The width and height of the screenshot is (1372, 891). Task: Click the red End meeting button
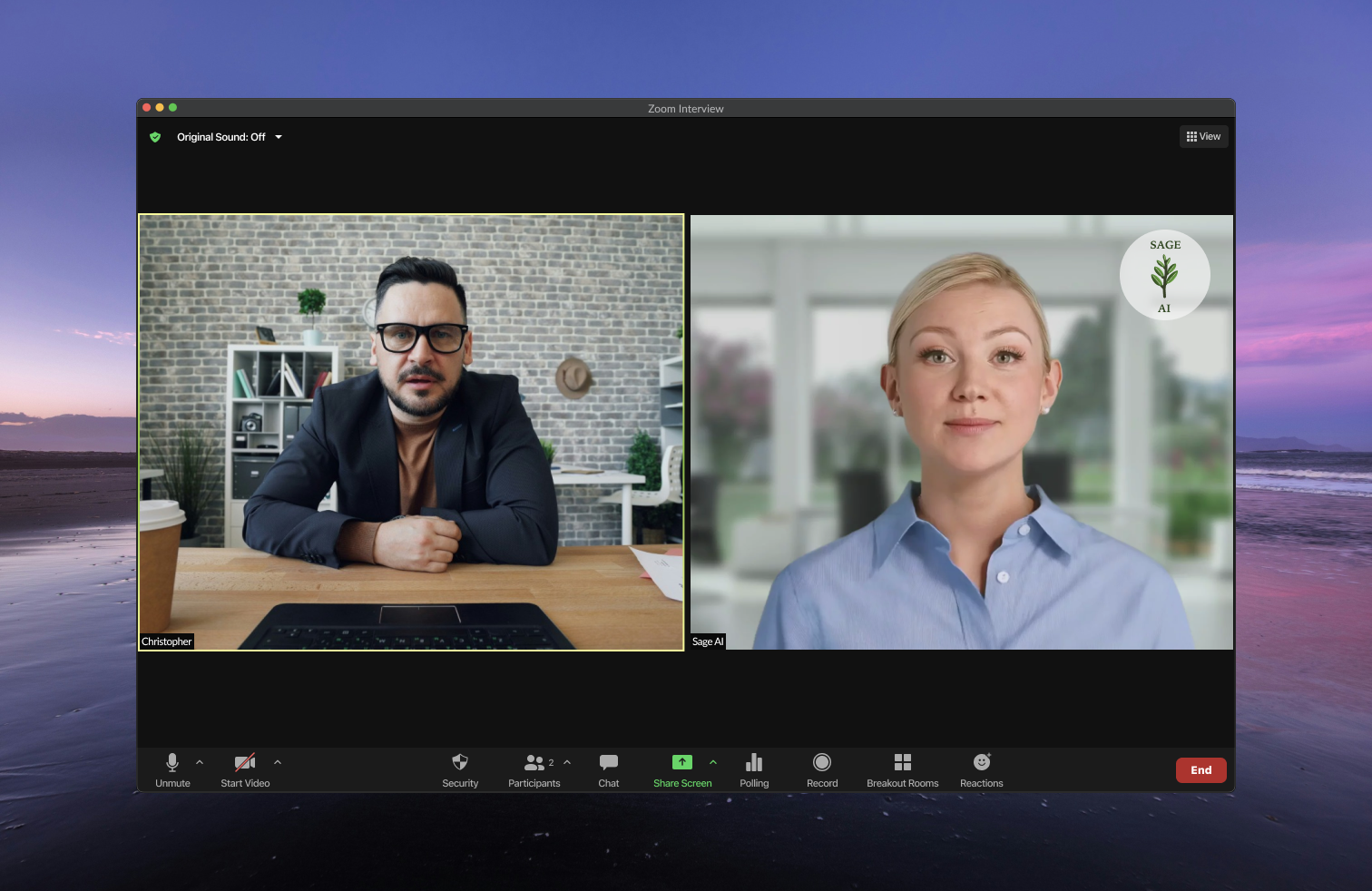click(x=1200, y=770)
